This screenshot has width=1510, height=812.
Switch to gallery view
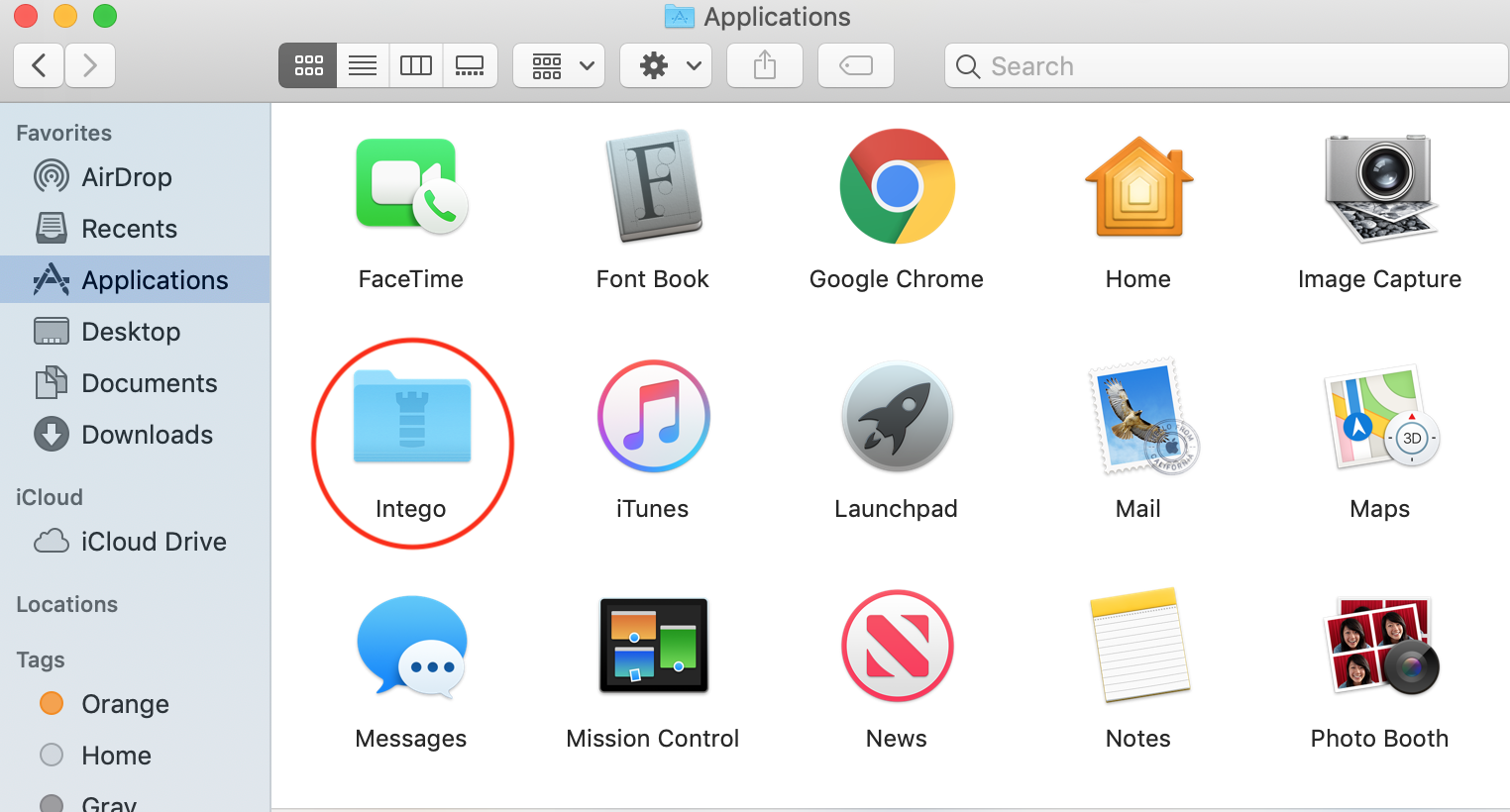[x=470, y=65]
